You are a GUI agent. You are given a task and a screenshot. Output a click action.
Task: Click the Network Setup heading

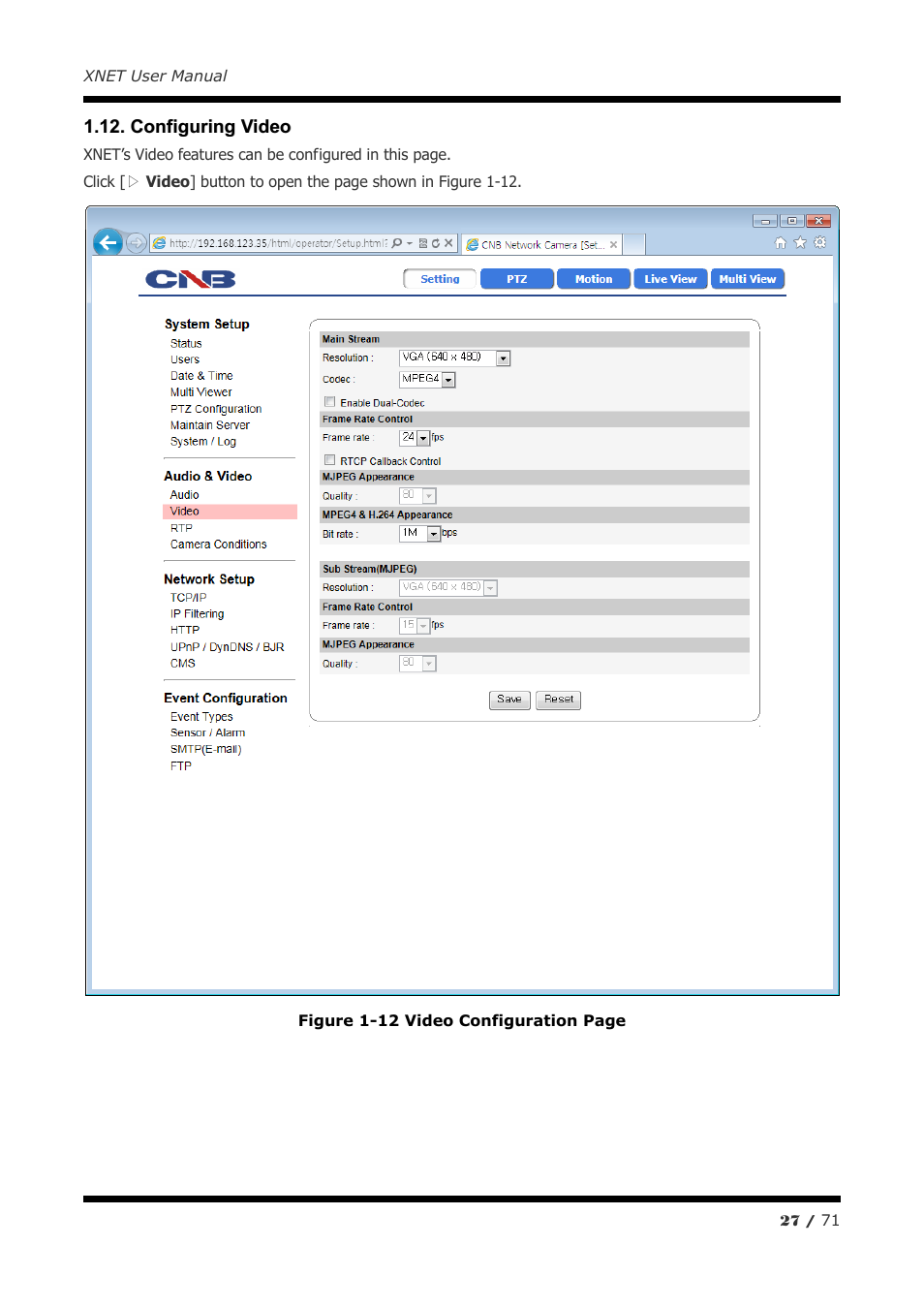coord(209,579)
